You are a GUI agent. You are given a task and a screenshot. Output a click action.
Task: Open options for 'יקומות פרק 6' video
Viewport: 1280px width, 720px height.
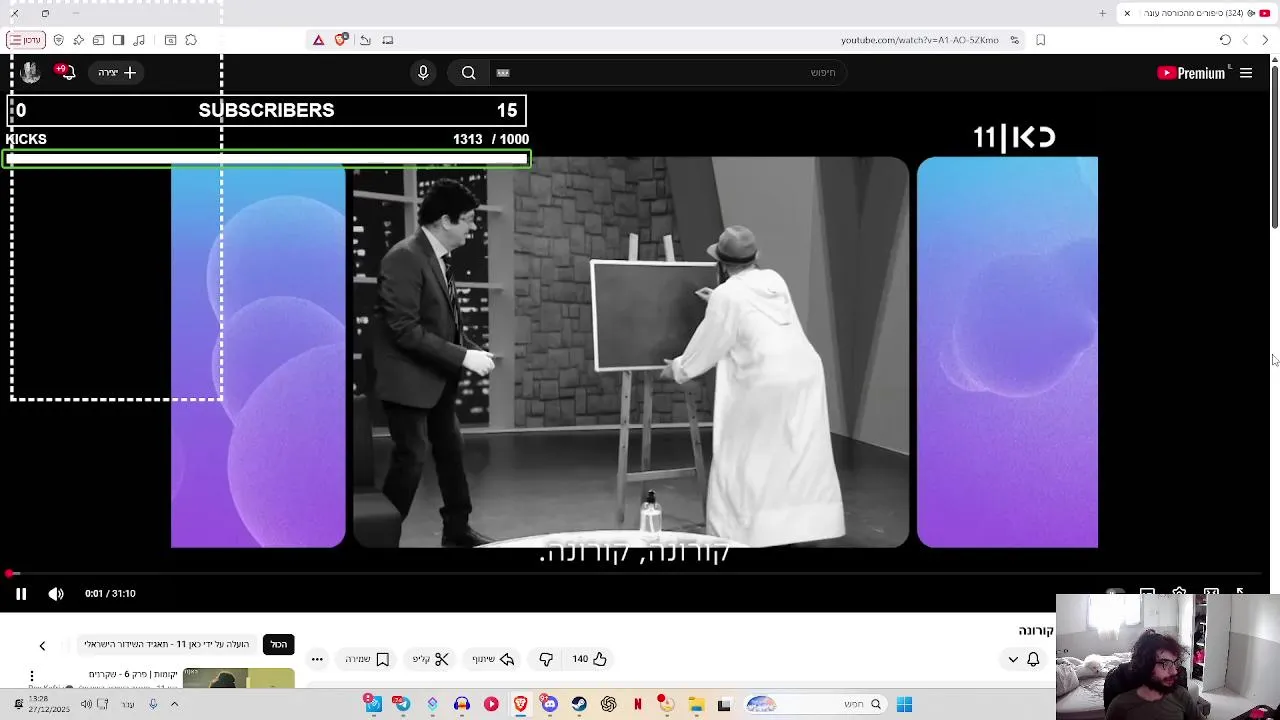(32, 677)
